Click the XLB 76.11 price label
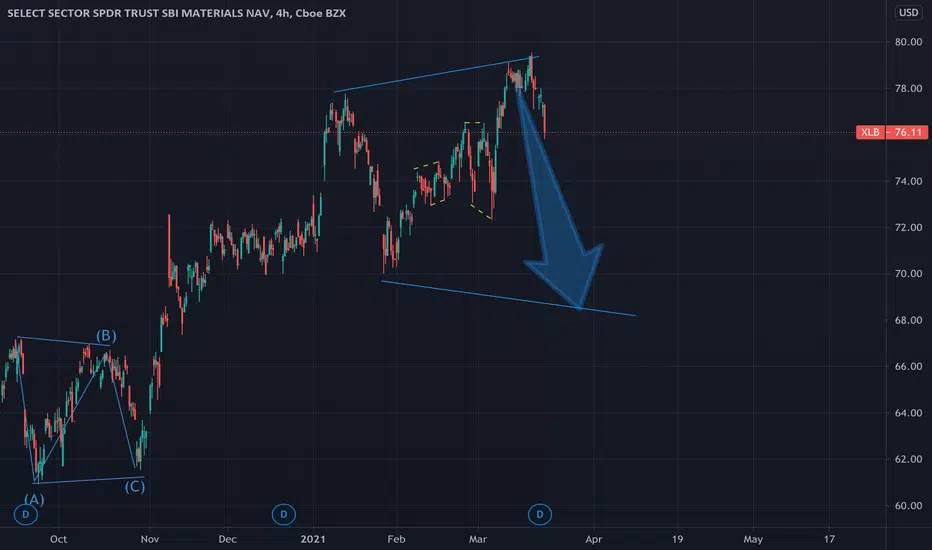Viewport: 932px width, 550px height. [892, 132]
